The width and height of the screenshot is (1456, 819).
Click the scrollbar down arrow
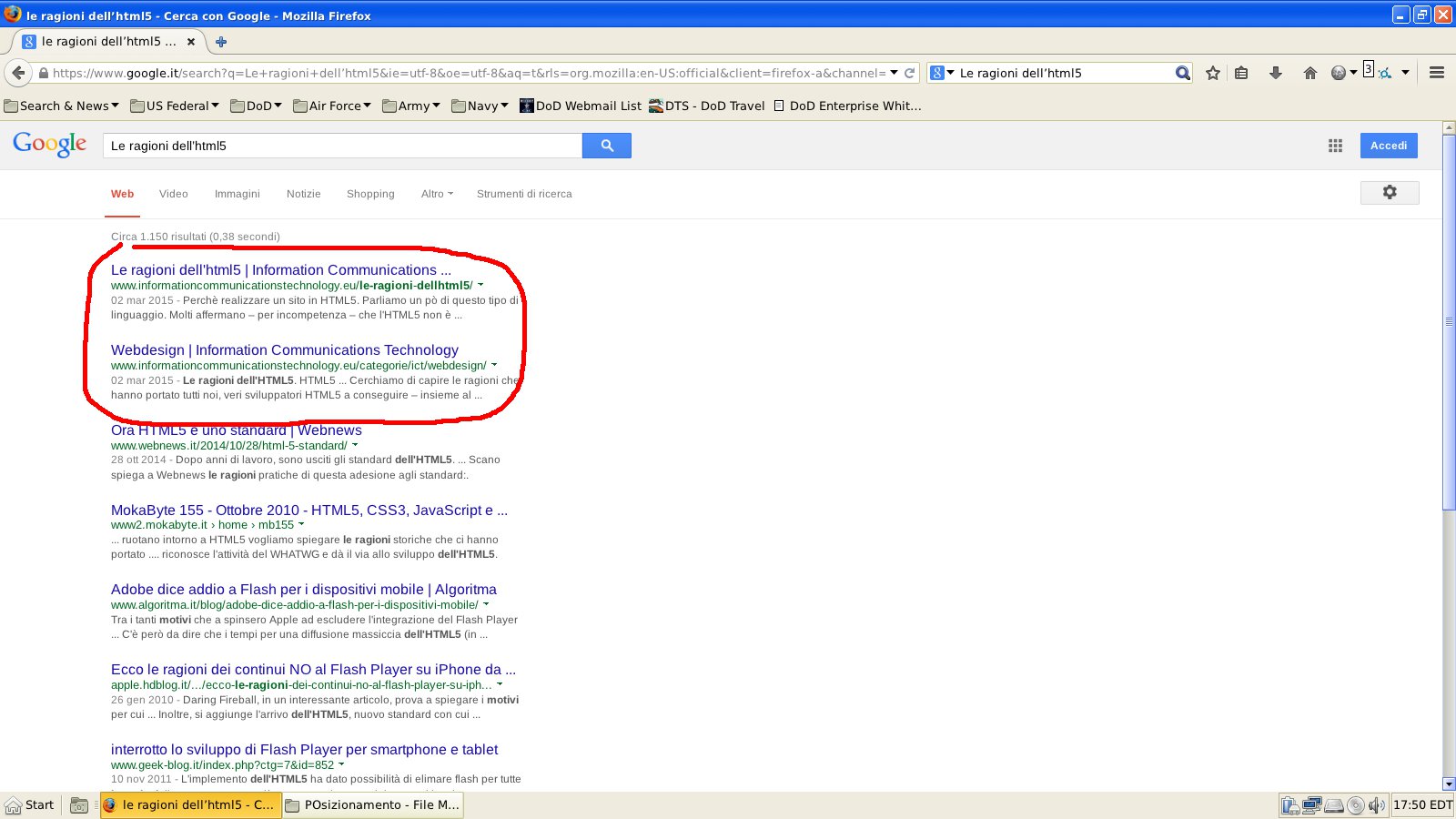tap(1449, 784)
